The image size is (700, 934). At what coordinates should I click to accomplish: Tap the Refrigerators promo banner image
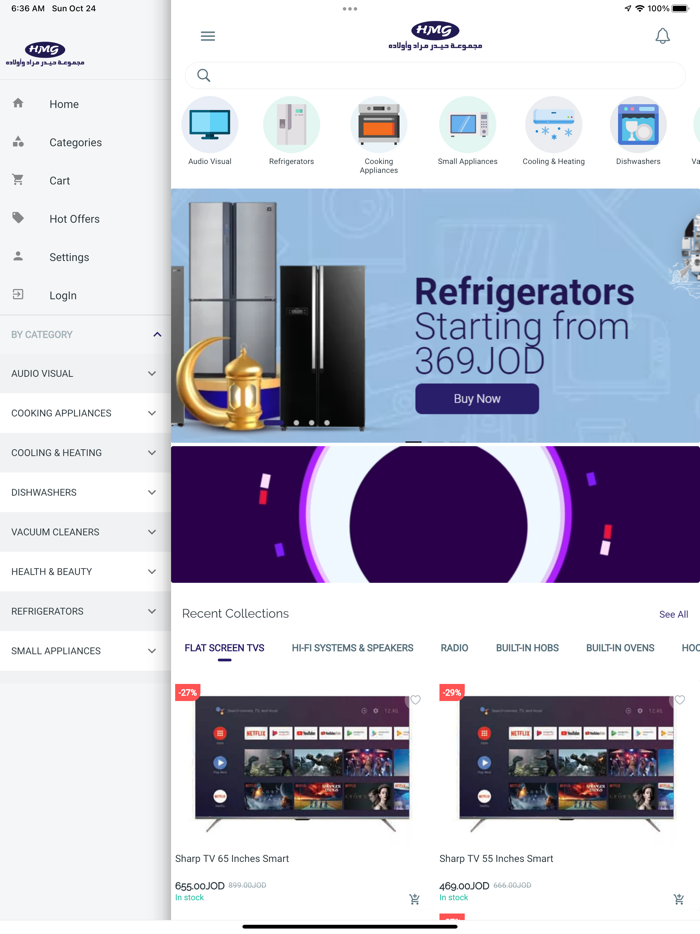[x=435, y=316]
